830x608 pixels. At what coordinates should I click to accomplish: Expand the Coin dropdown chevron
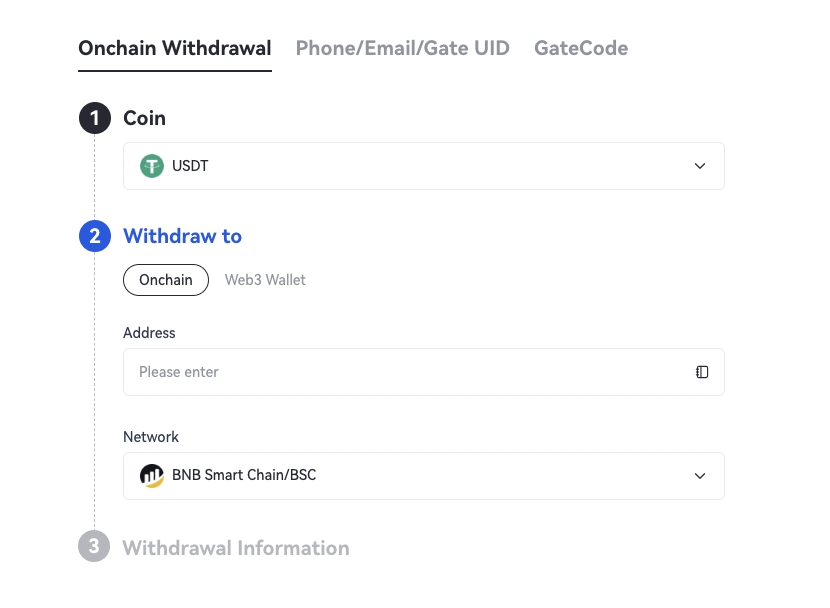(700, 166)
